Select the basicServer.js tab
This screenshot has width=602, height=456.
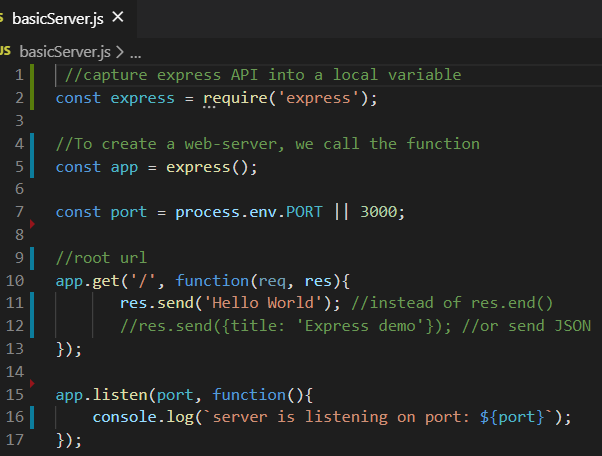pyautogui.click(x=58, y=18)
